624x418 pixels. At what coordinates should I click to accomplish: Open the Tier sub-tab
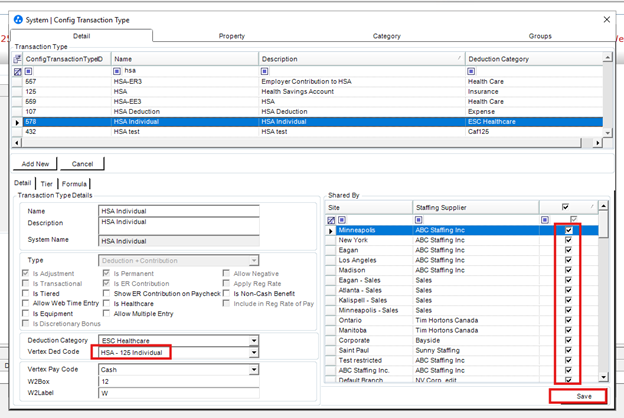(47, 184)
